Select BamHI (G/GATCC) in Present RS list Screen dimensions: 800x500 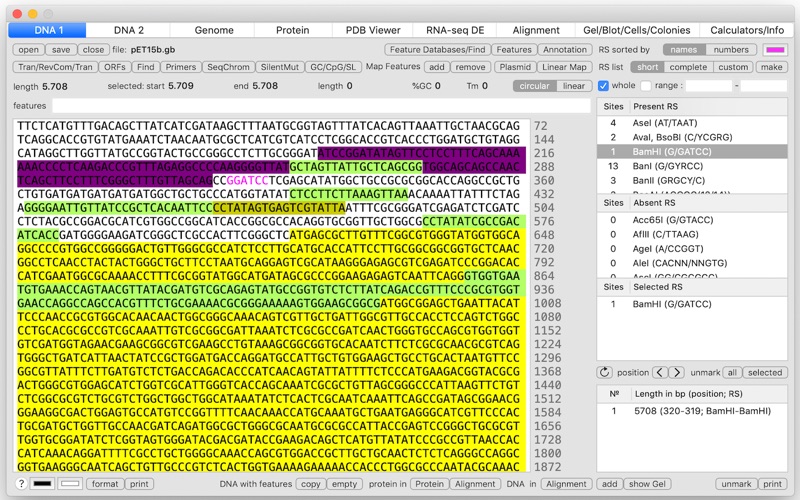pyautogui.click(x=692, y=152)
